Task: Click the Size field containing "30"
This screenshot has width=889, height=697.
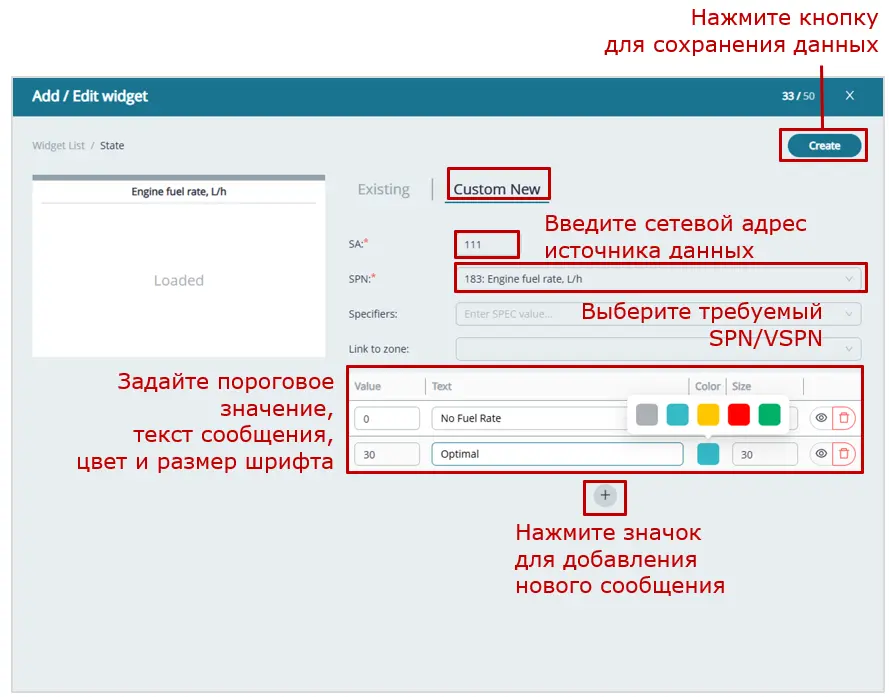Action: click(x=763, y=453)
